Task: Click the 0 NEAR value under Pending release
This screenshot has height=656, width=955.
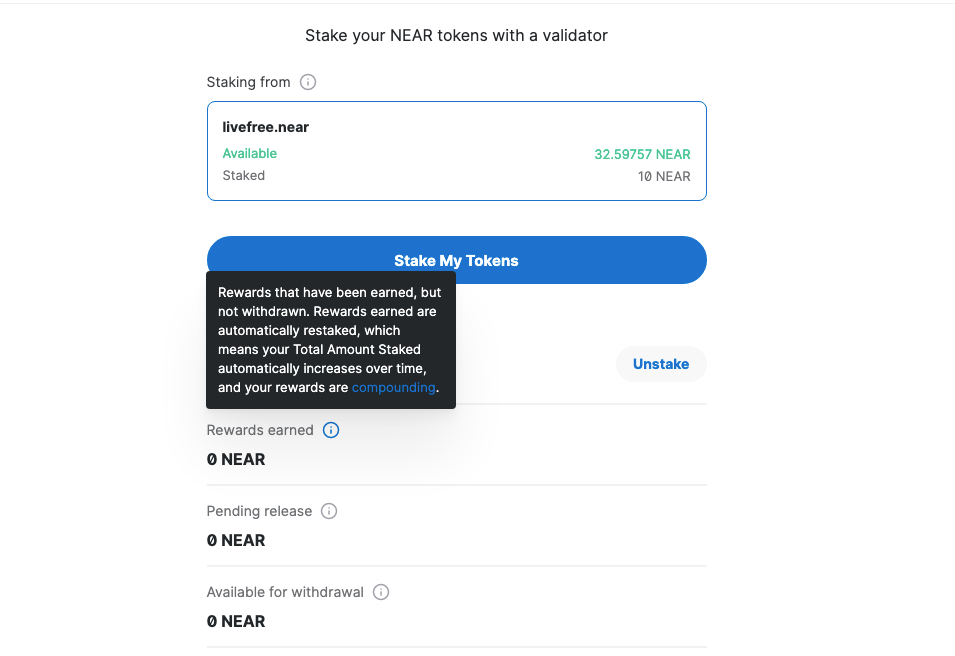Action: 236,541
